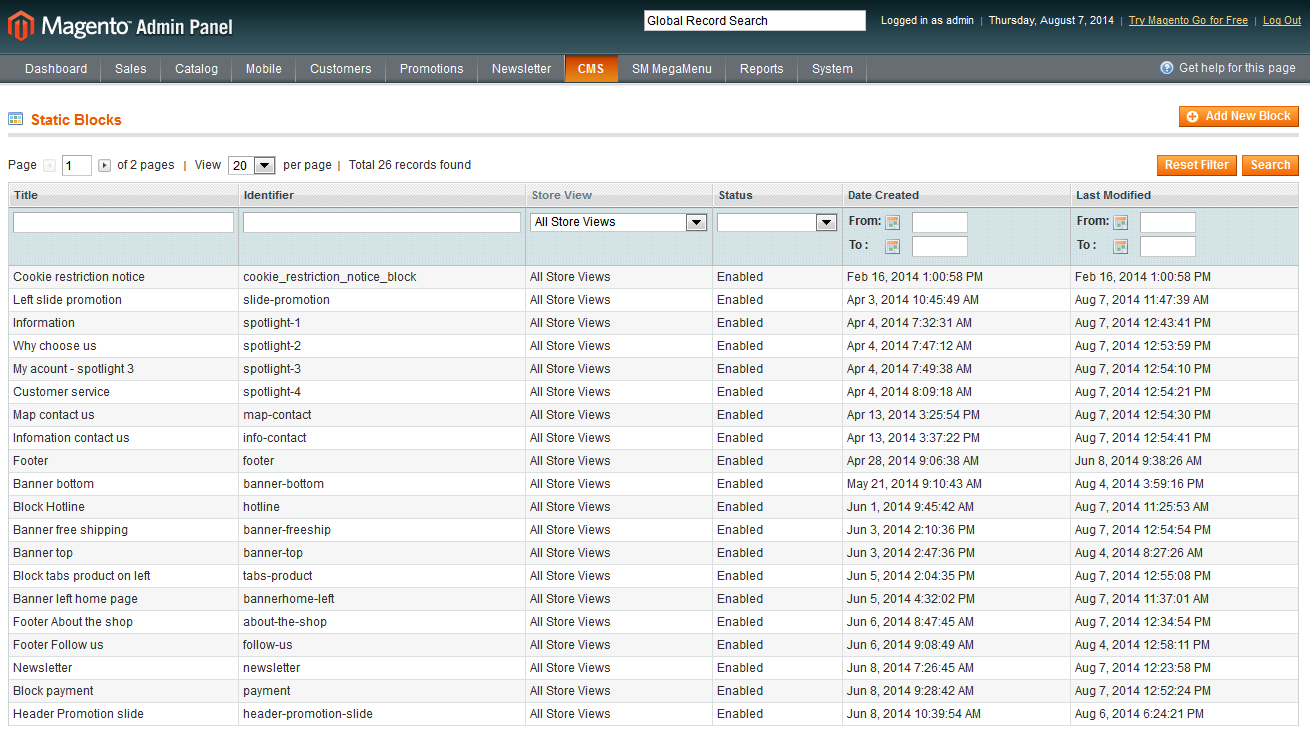The width and height of the screenshot is (1310, 732).
Task: Click the banner-top identifier cell
Action: (x=382, y=553)
